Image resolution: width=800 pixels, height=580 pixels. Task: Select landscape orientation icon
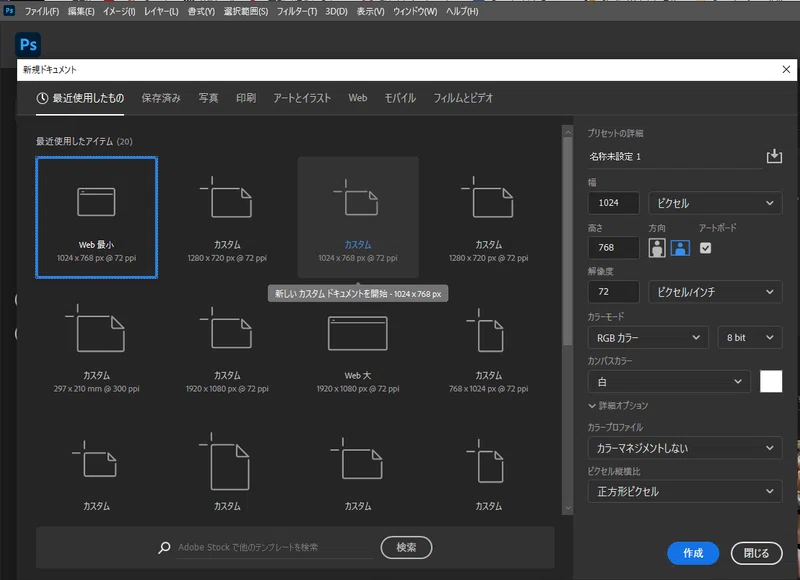(x=680, y=248)
